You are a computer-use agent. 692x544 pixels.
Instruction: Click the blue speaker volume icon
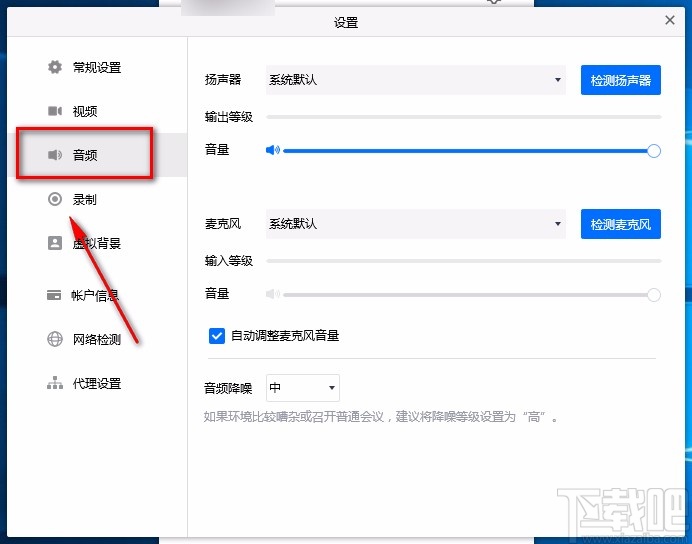(x=273, y=150)
